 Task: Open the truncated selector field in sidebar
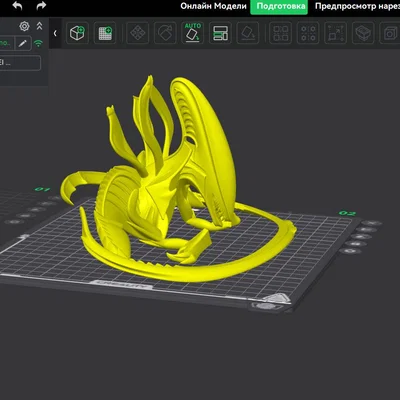[20, 63]
